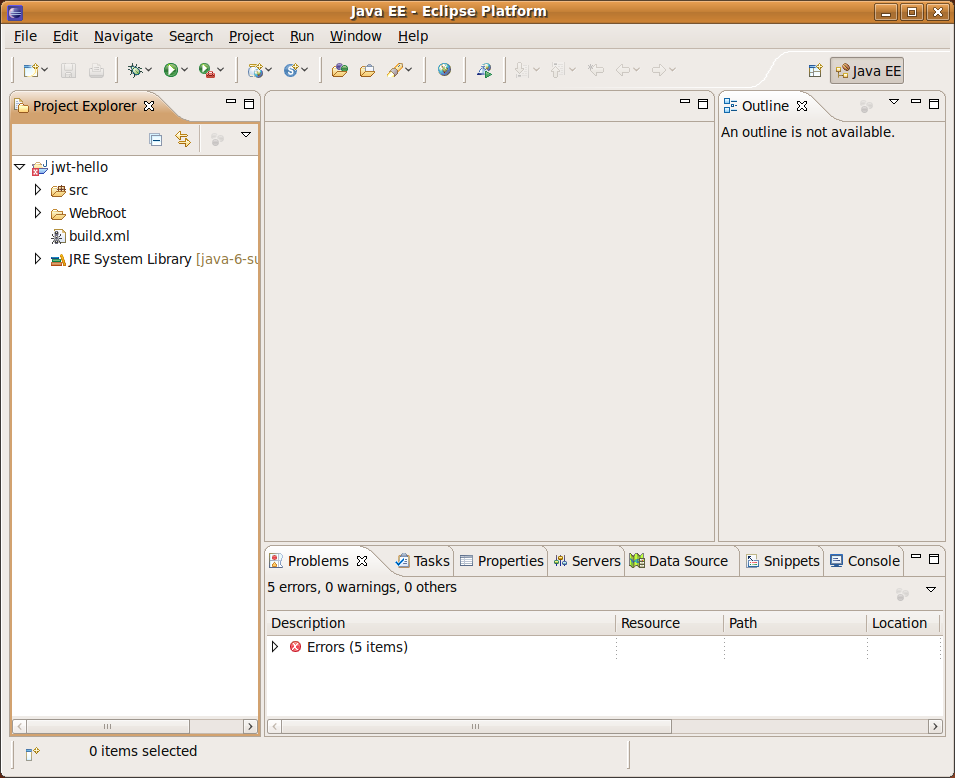Click the Previous Annotation toolbar icon
The image size is (955, 778).
pyautogui.click(x=557, y=70)
